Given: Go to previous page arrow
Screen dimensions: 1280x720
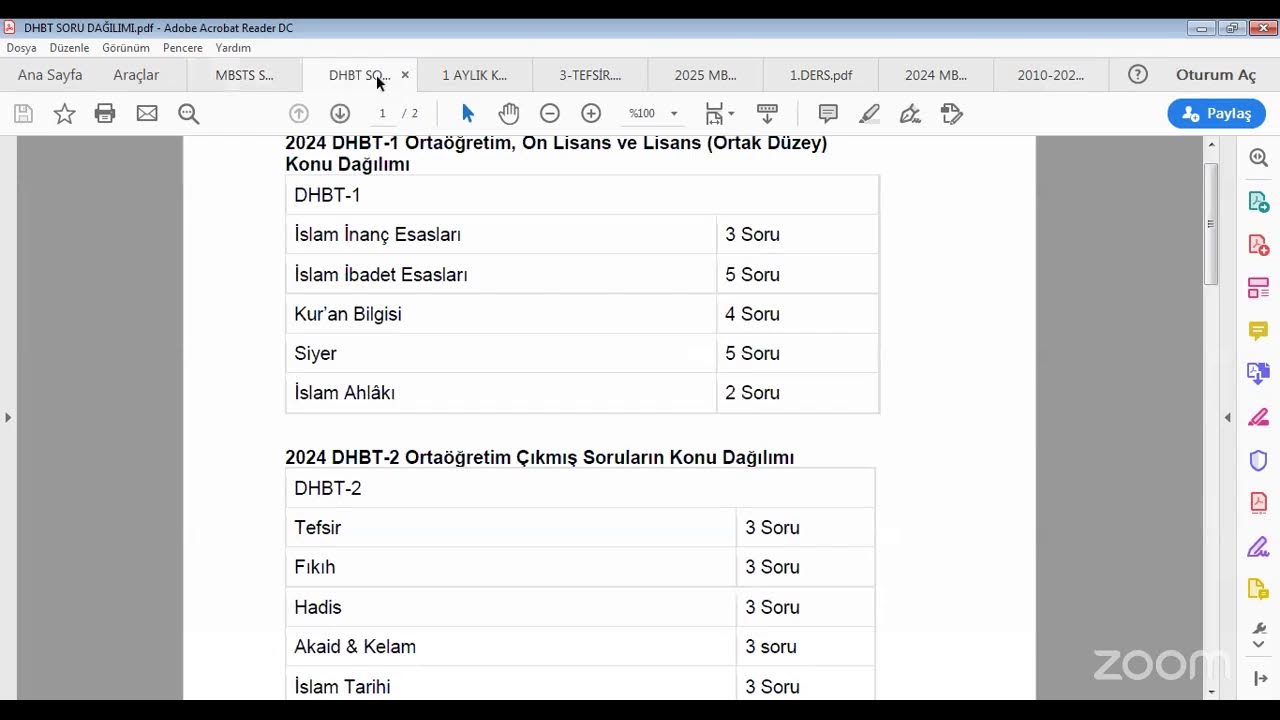Looking at the screenshot, I should 299,114.
